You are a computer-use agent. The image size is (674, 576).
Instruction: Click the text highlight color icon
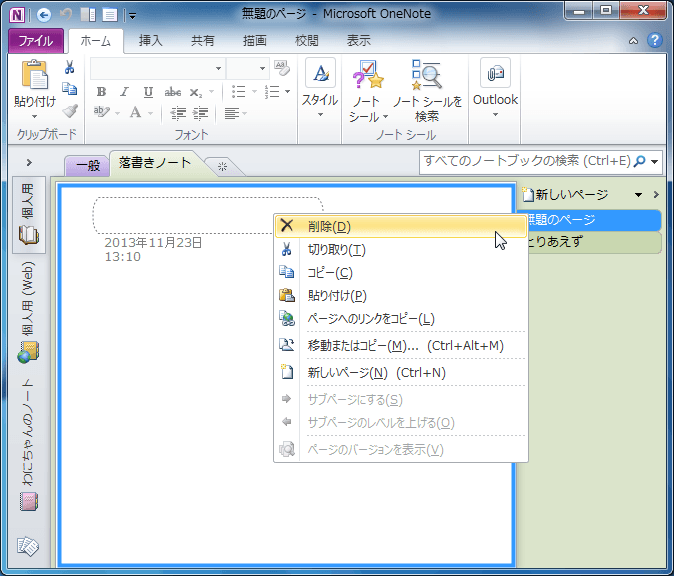[x=101, y=112]
